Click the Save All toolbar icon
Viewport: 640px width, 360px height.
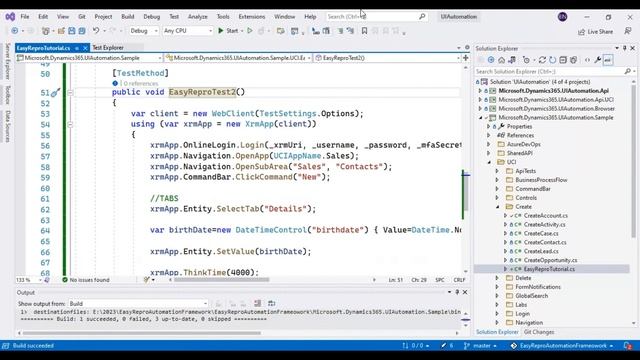[x=82, y=31]
